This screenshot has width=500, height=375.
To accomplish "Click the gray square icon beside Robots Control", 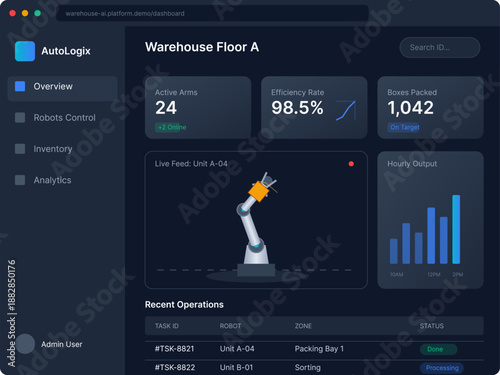I will coord(20,117).
